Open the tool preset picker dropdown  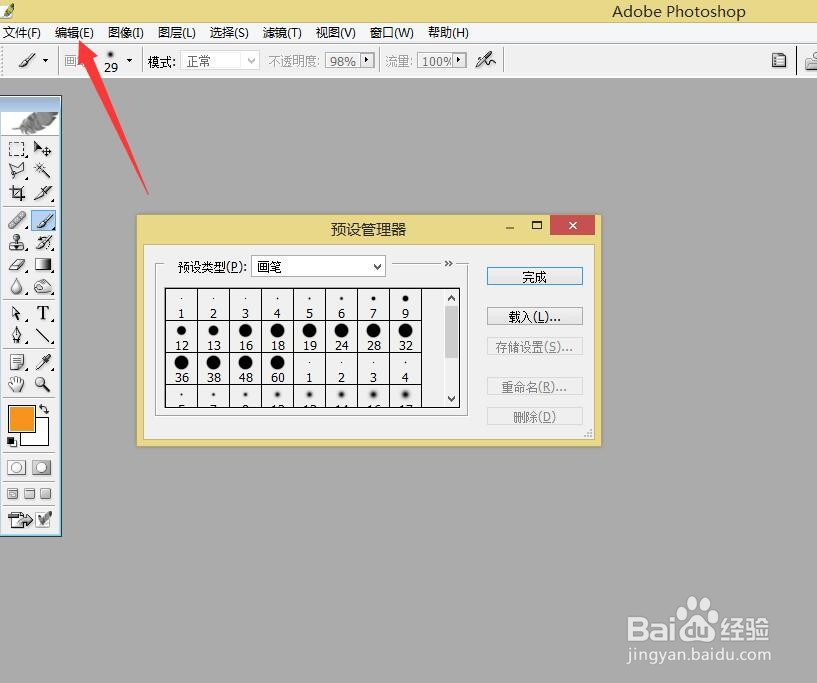[46, 61]
